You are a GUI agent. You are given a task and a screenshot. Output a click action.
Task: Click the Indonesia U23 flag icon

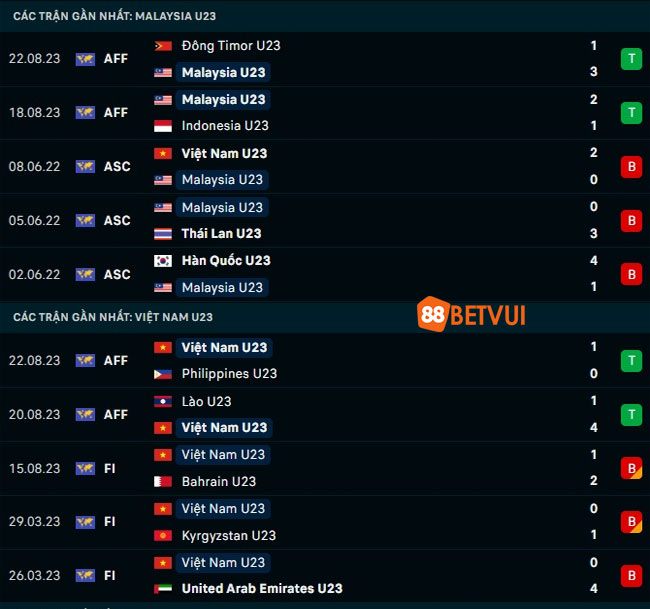pyautogui.click(x=163, y=126)
